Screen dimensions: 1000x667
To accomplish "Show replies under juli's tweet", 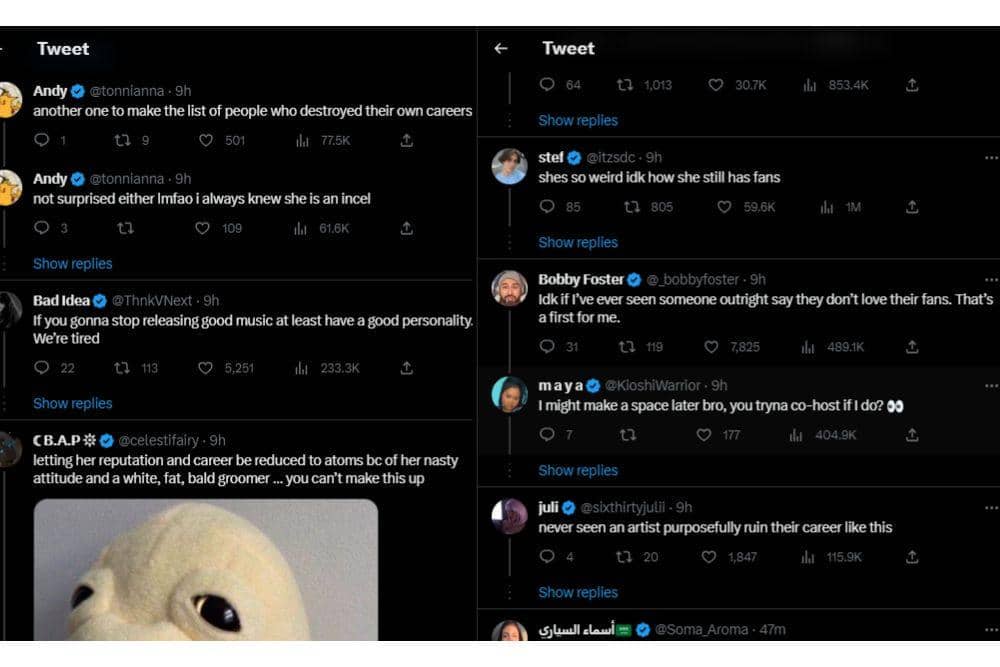I will [x=578, y=592].
